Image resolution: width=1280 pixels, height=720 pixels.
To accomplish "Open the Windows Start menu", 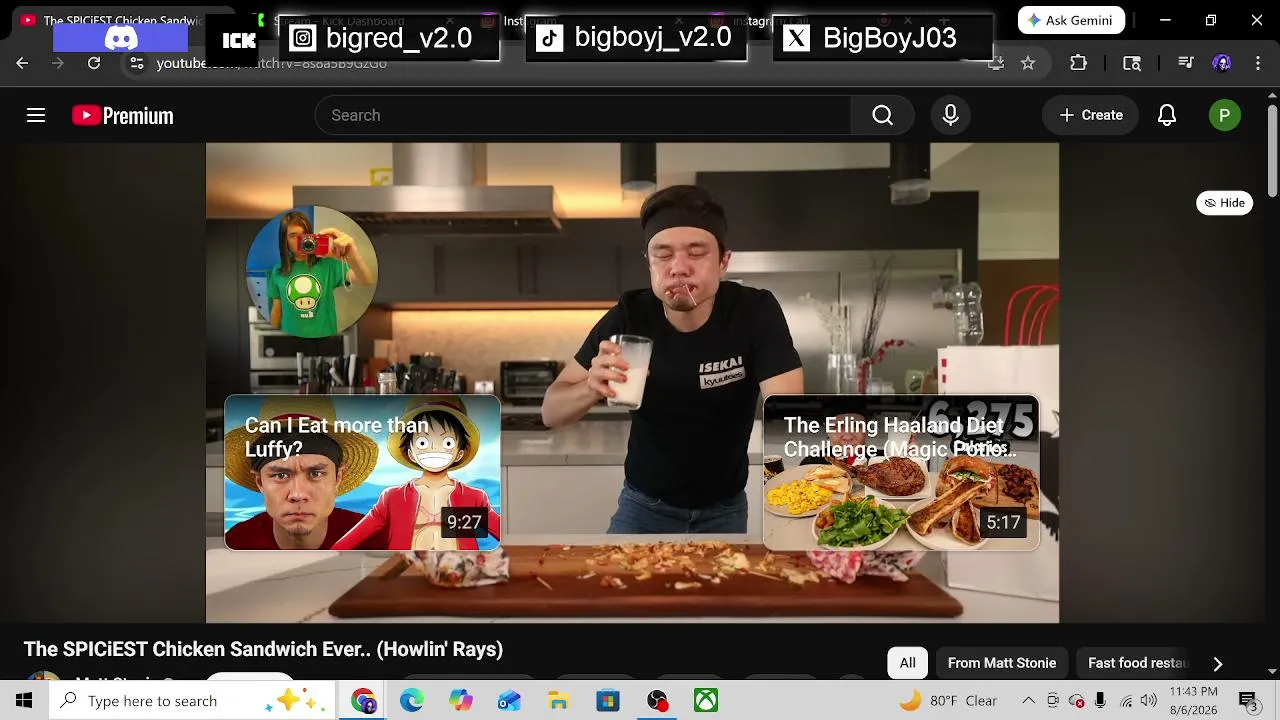I will [24, 701].
